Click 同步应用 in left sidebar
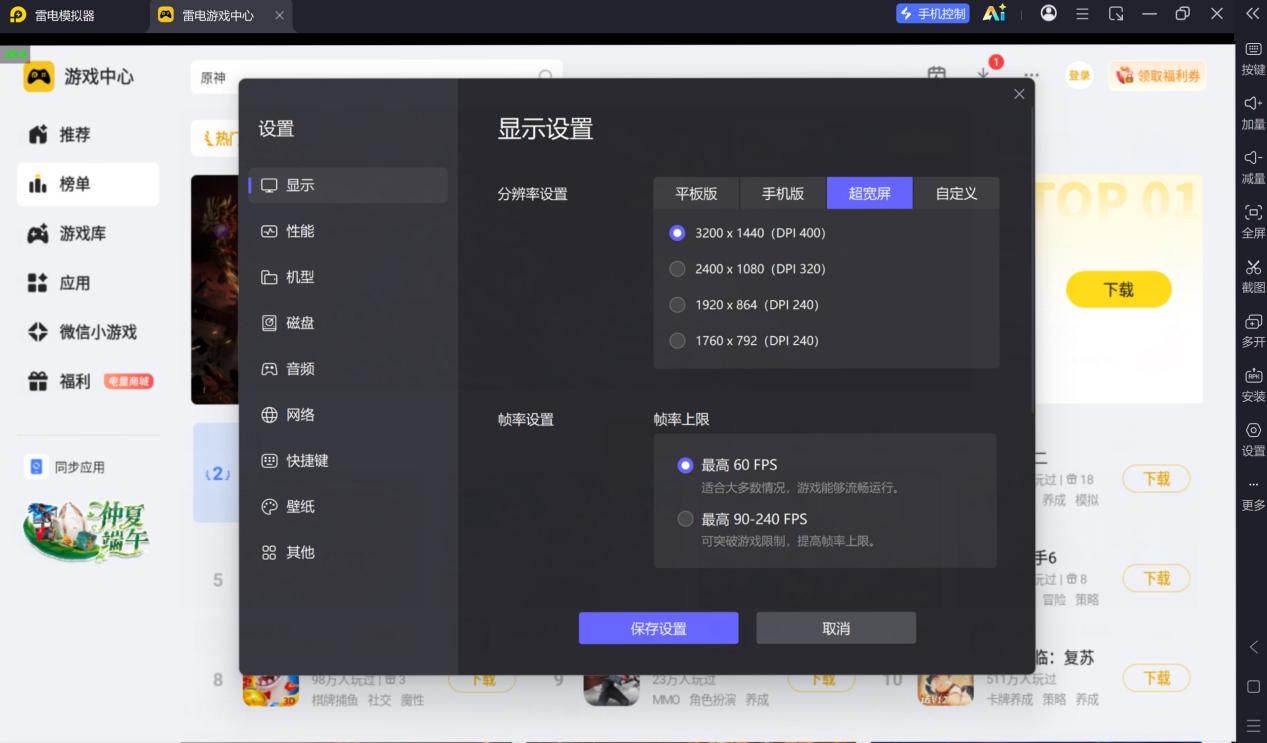This screenshot has height=743, width=1267. 66,467
